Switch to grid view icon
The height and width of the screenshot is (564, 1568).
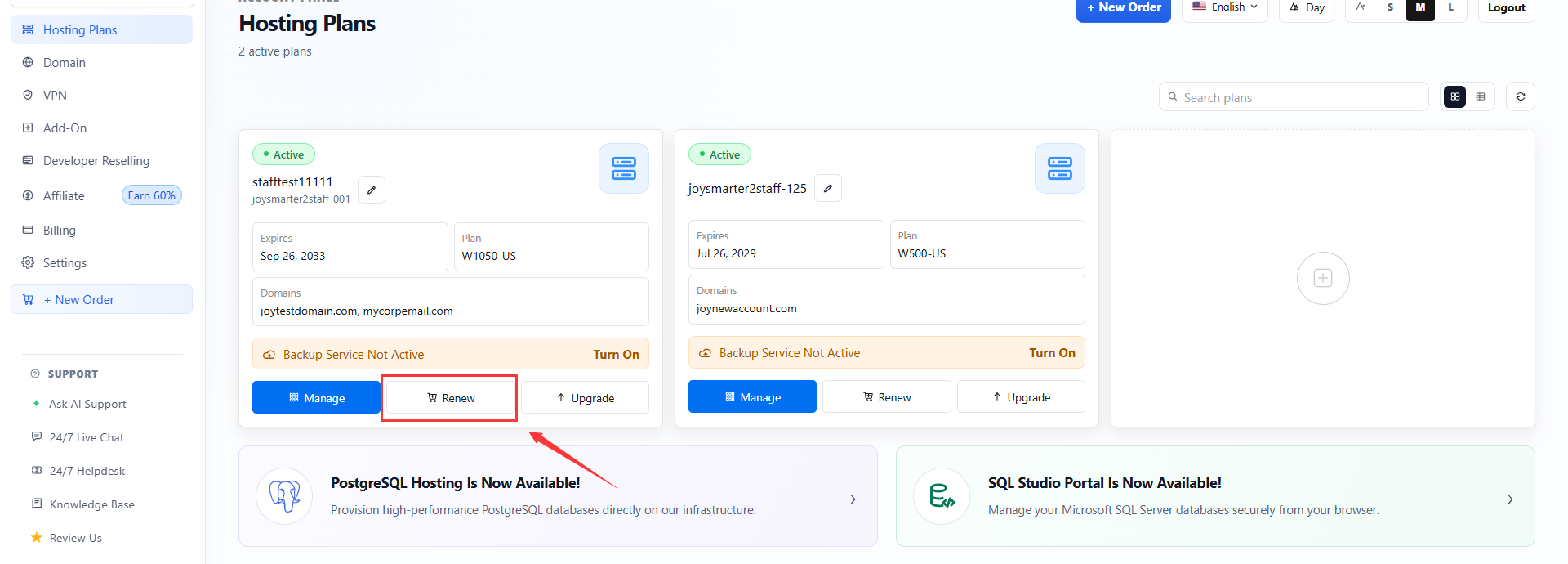click(x=1455, y=96)
